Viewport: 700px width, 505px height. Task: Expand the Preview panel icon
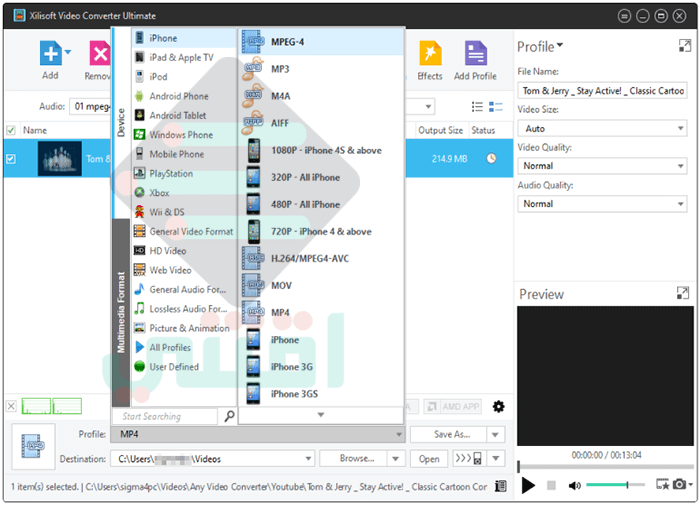click(683, 293)
